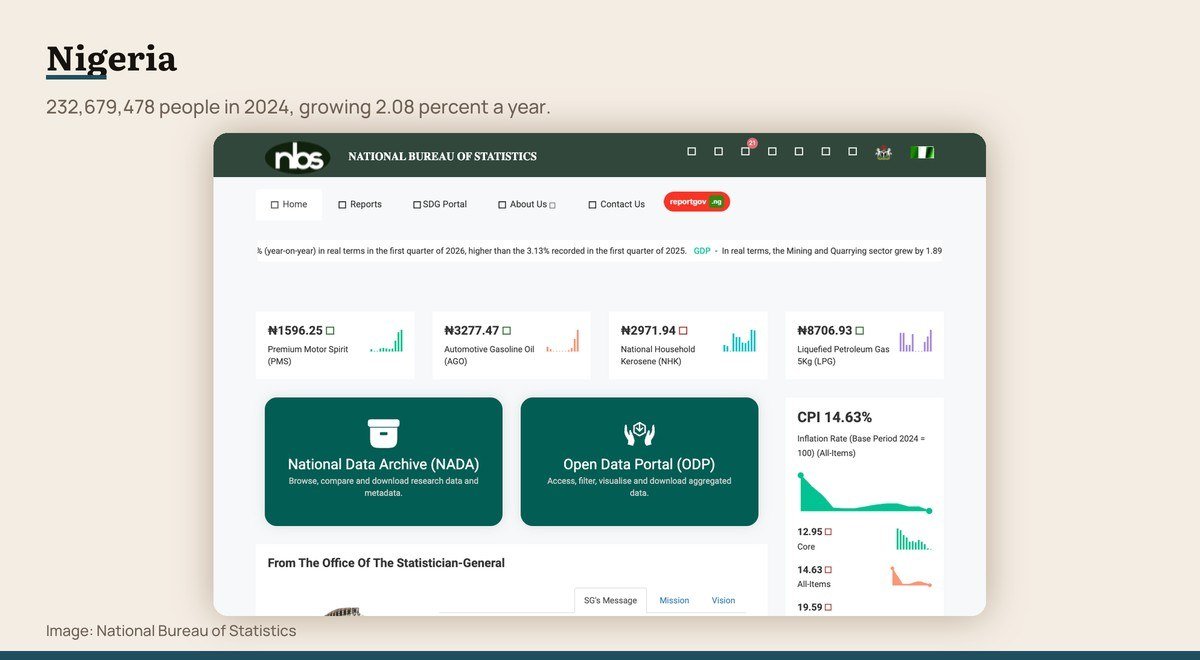The height and width of the screenshot is (660, 1200).
Task: Open the Contact Us menu item
Action: (616, 204)
